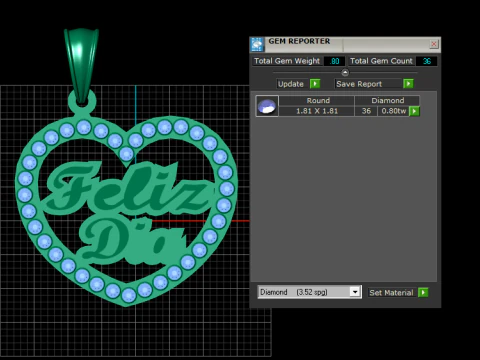Click the Gem Reporter title bar icon

pos(257,44)
